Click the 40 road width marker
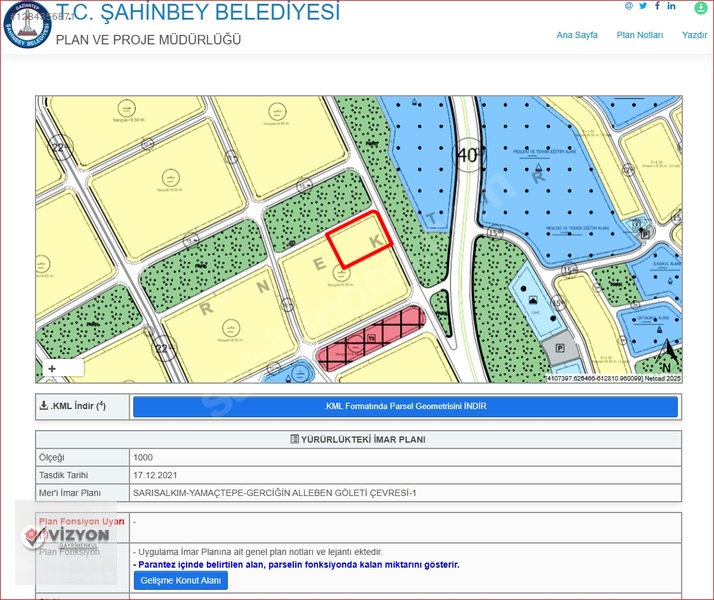 coord(469,155)
